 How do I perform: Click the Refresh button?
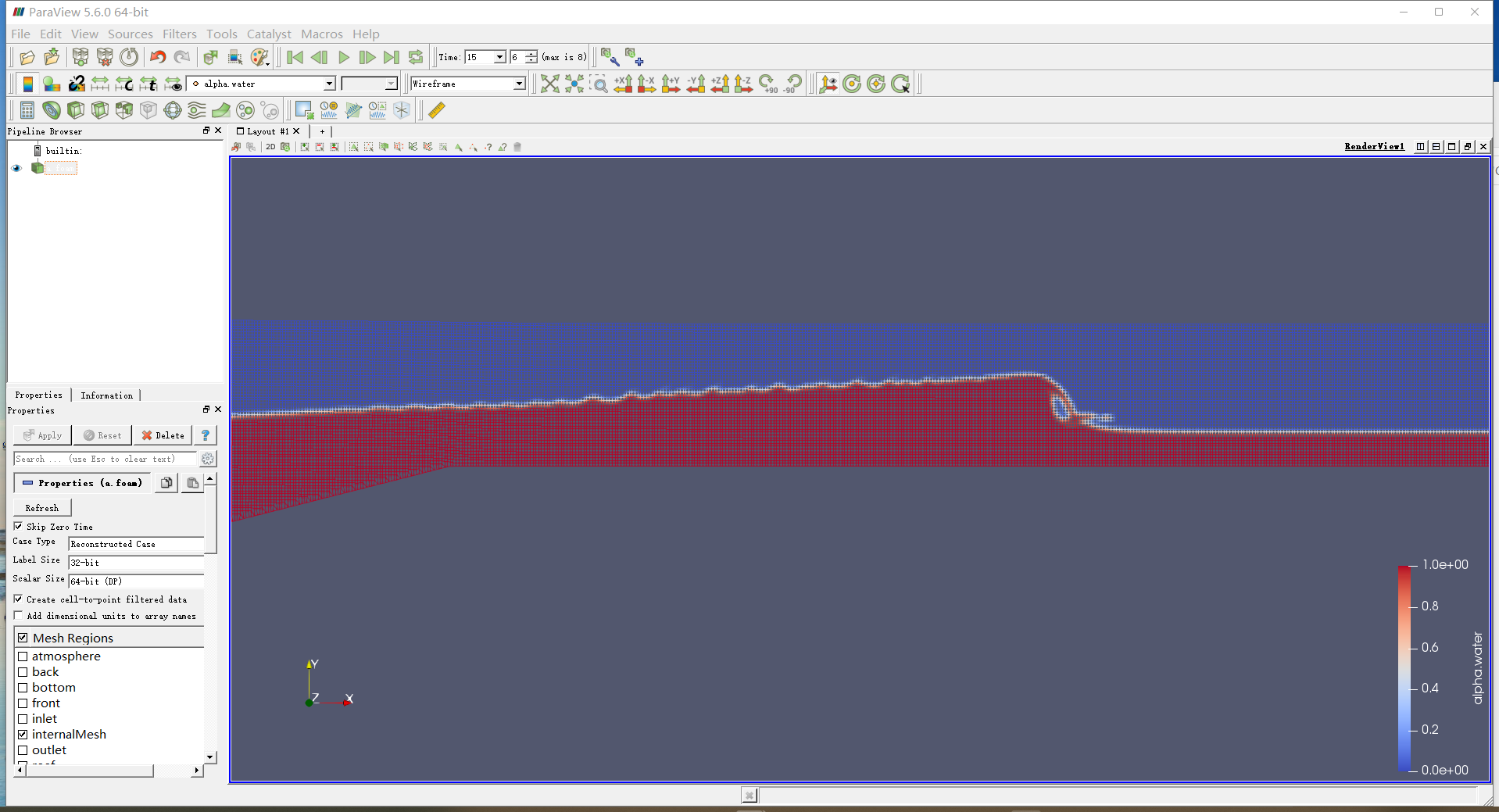42,508
